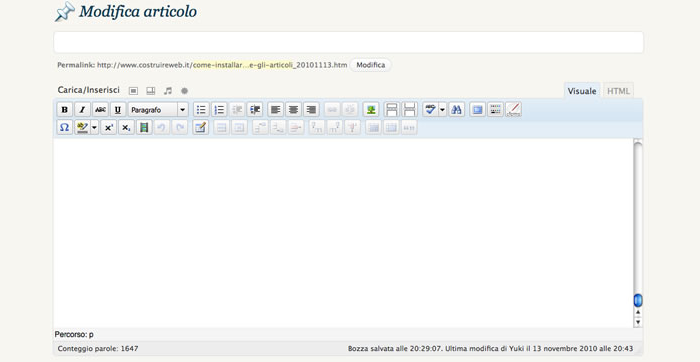Apply strikethrough with the ABC button
Viewport: 700px width, 362px height.
[x=100, y=109]
